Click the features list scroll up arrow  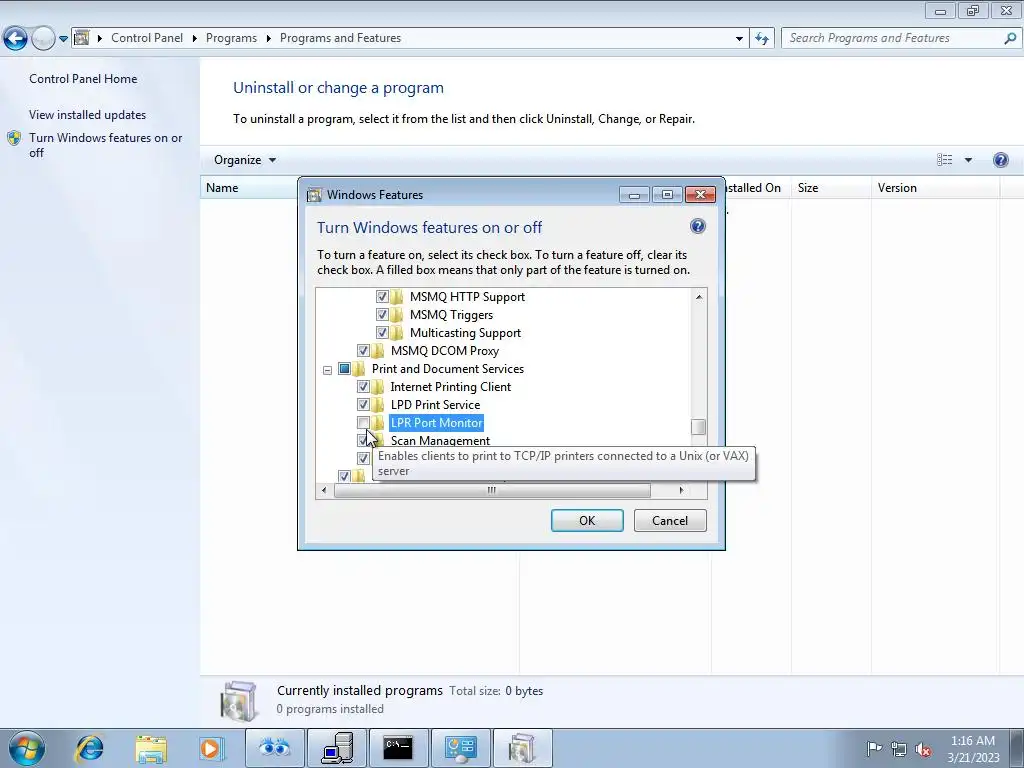click(x=699, y=297)
